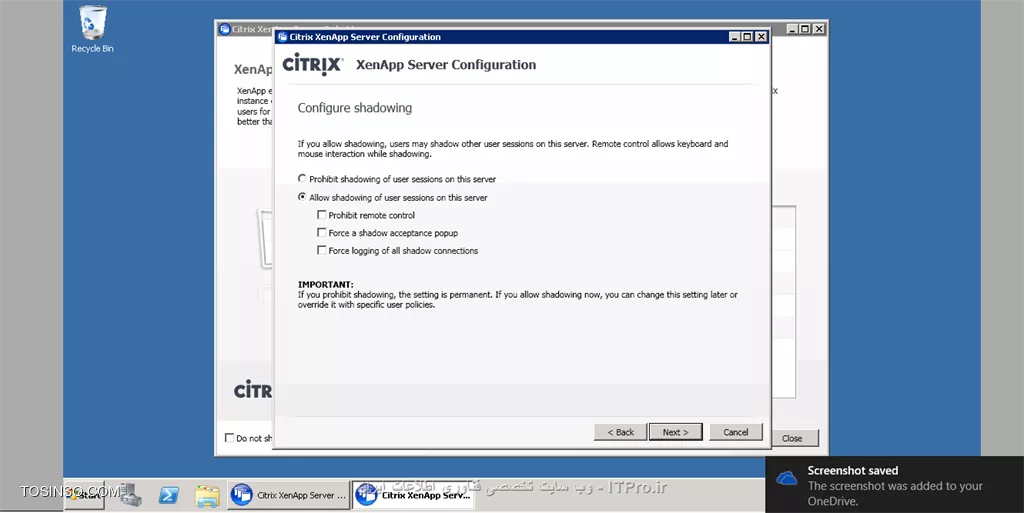Enable the Prohibit remote control checkbox

(x=322, y=215)
